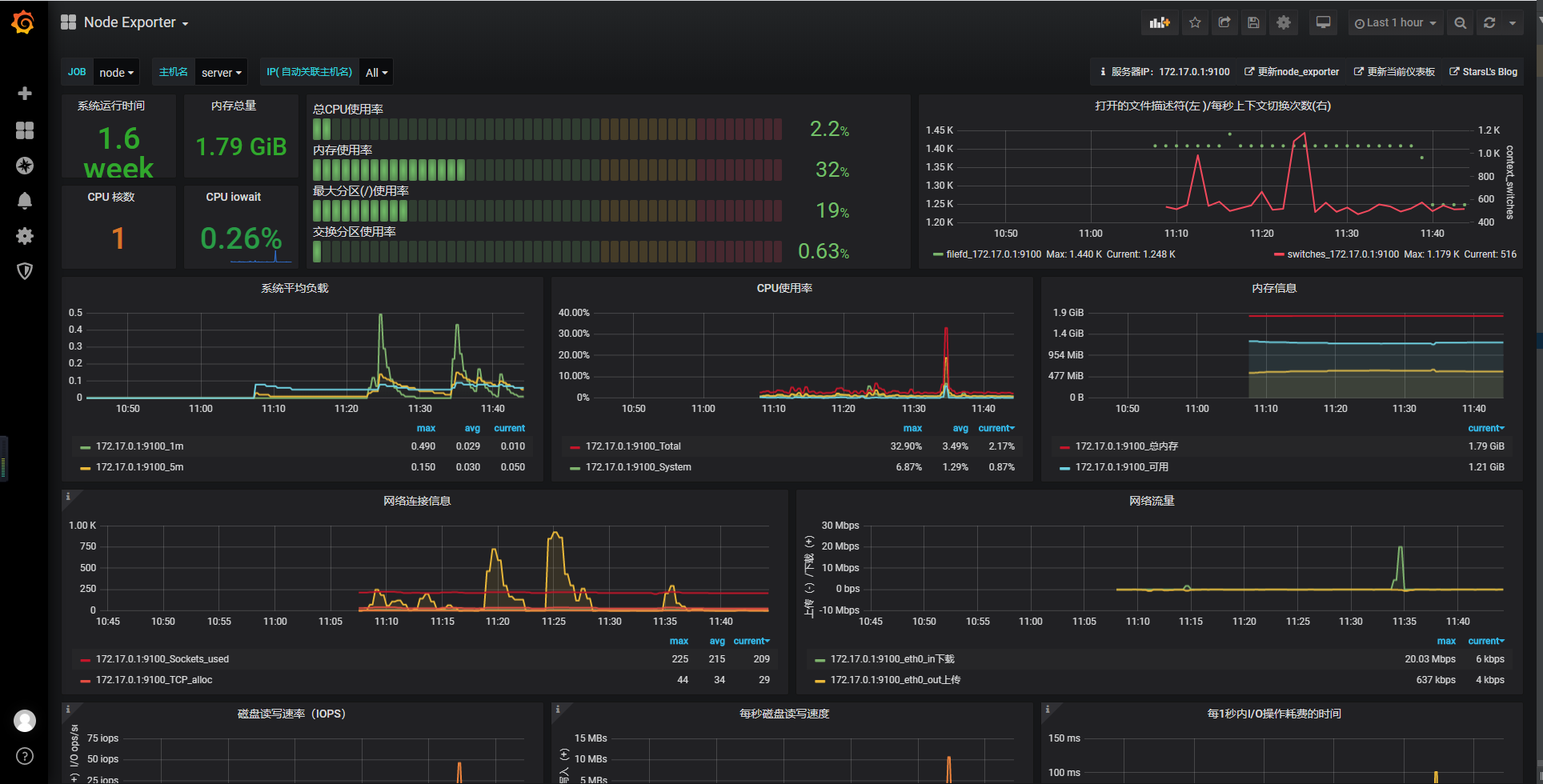The height and width of the screenshot is (784, 1543).
Task: Click the Add panel toolbar icon
Action: coord(1160,23)
